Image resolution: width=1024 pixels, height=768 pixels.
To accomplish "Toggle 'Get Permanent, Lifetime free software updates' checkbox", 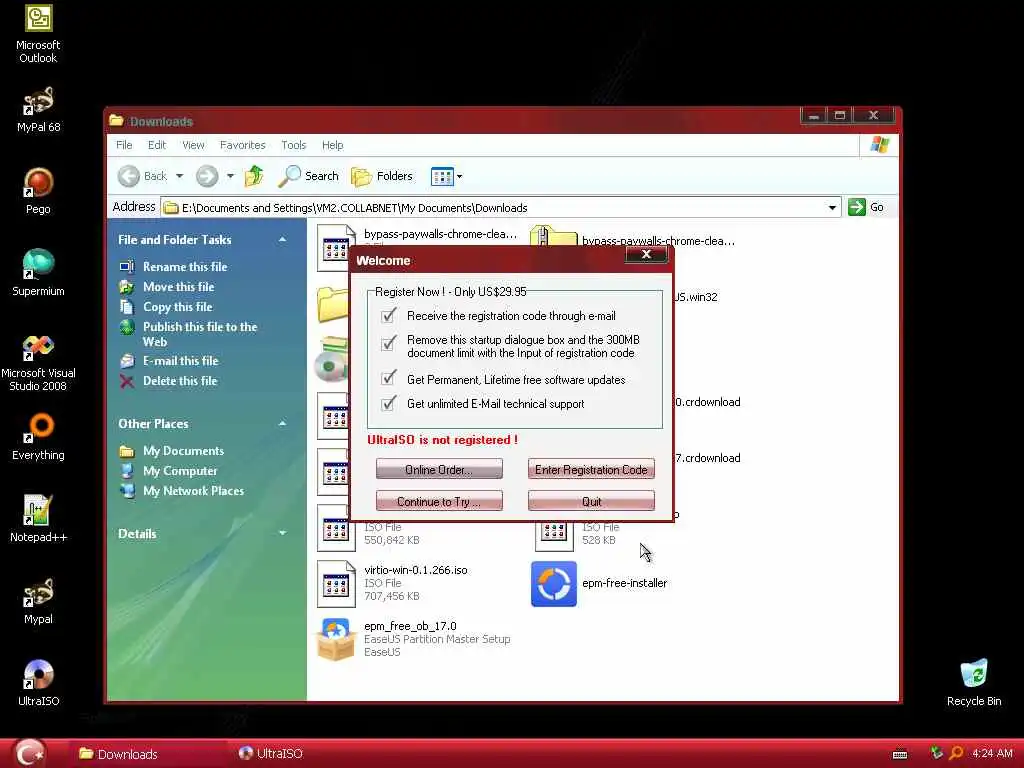I will (x=388, y=379).
